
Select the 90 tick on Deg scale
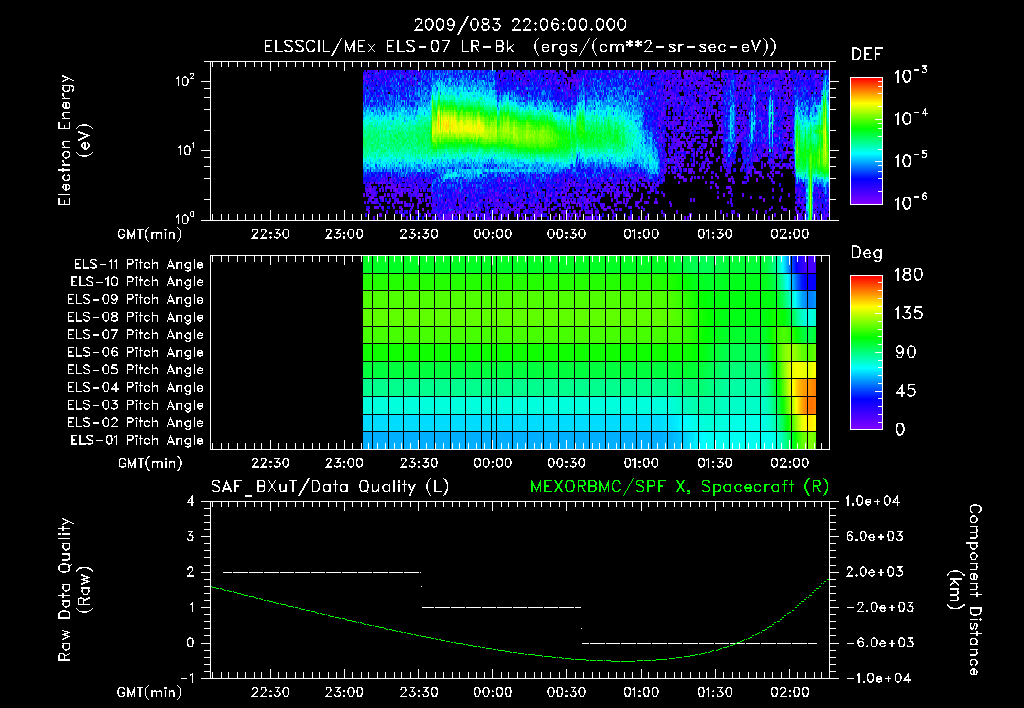pos(906,353)
